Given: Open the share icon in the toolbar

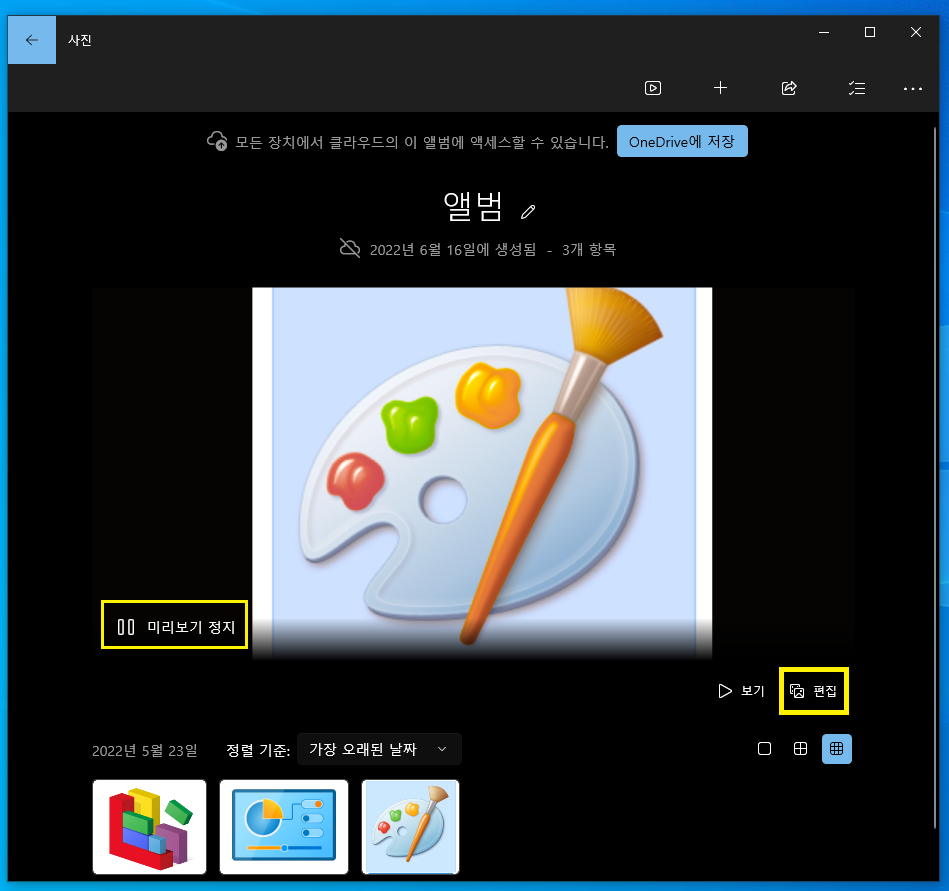Looking at the screenshot, I should pos(789,88).
